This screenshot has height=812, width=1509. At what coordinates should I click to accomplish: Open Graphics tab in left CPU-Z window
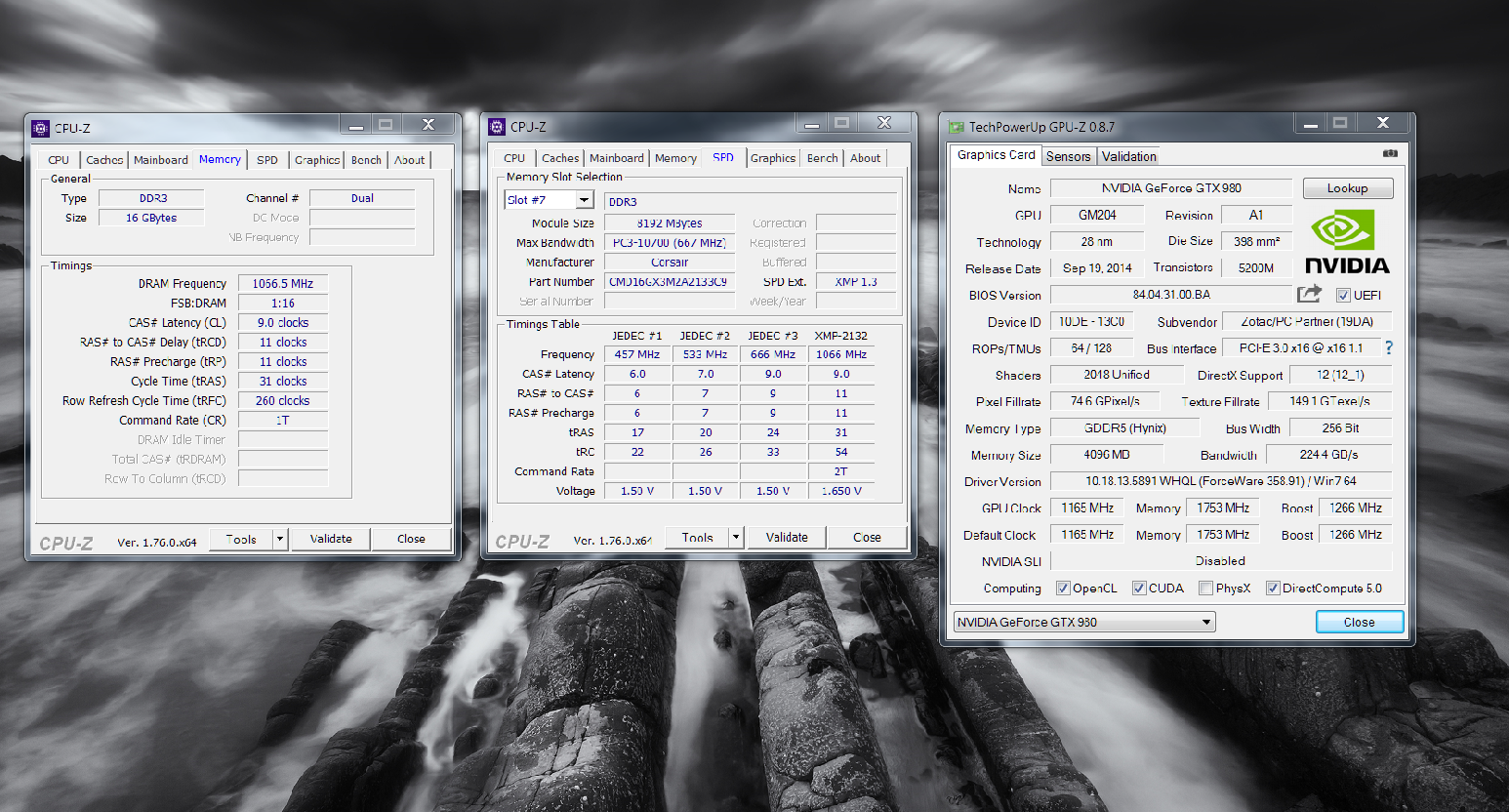[317, 160]
